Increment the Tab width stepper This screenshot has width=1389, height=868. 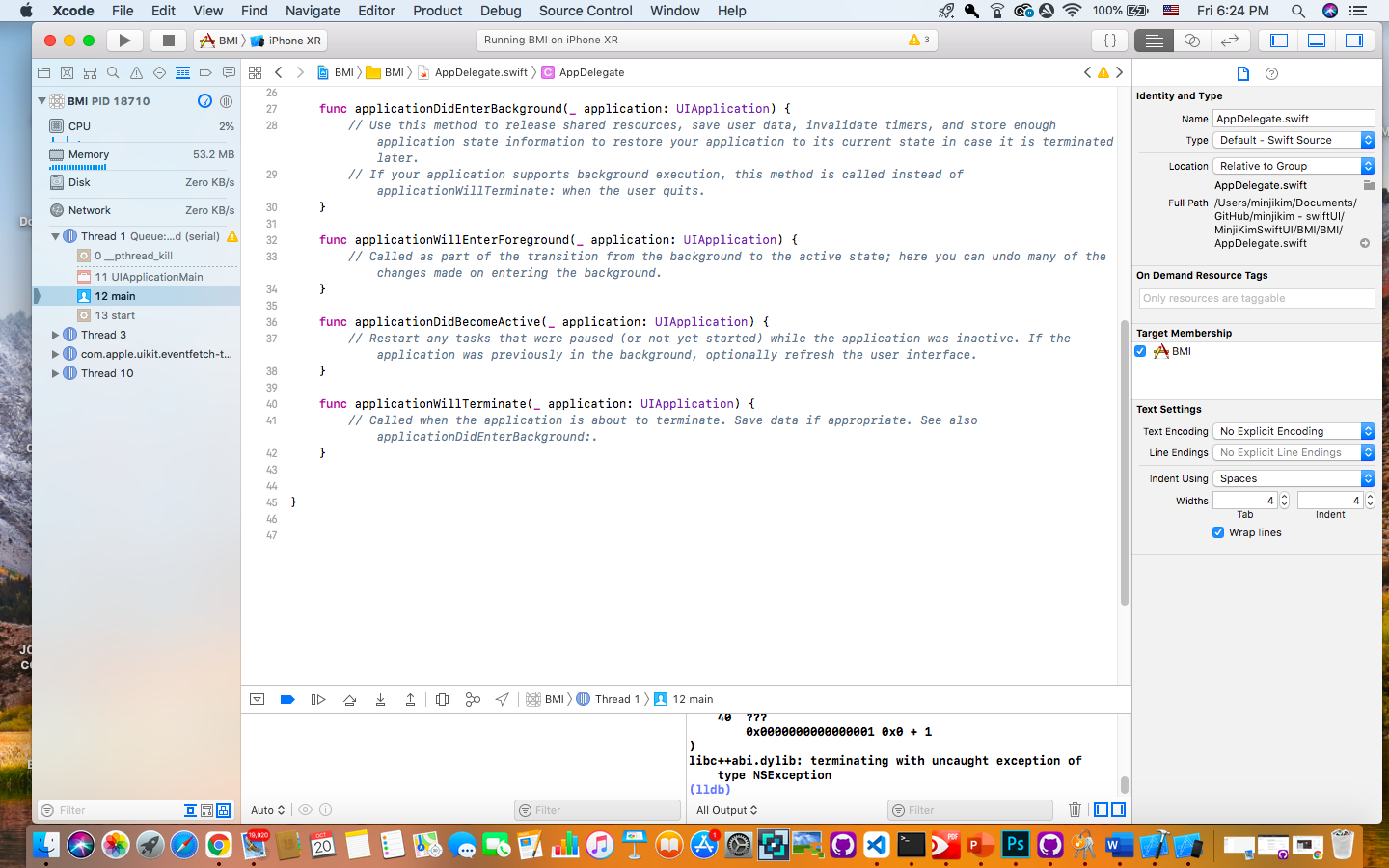pos(1284,497)
